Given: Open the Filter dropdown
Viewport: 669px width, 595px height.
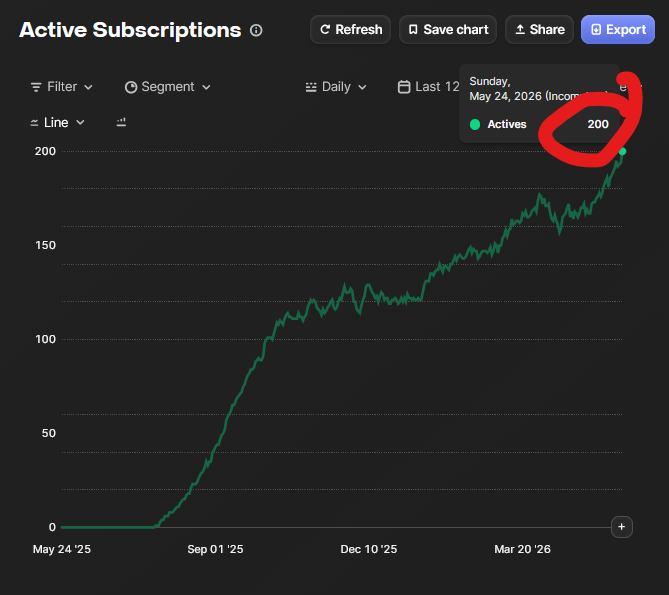Looking at the screenshot, I should pyautogui.click(x=62, y=87).
